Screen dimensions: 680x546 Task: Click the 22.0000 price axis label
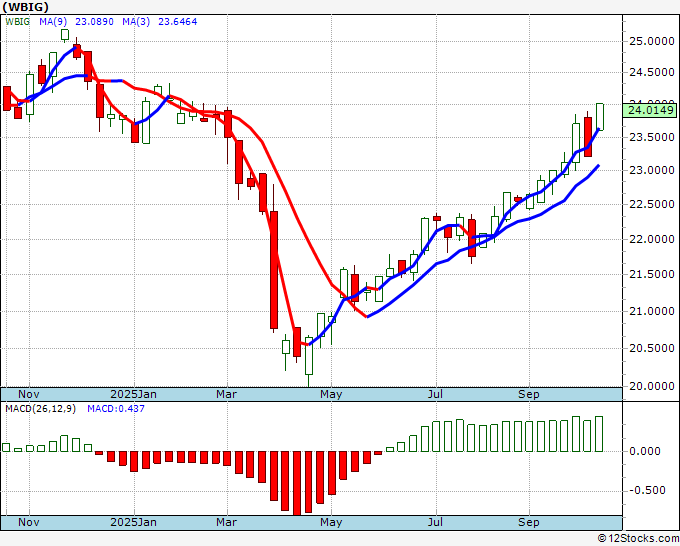pyautogui.click(x=651, y=239)
